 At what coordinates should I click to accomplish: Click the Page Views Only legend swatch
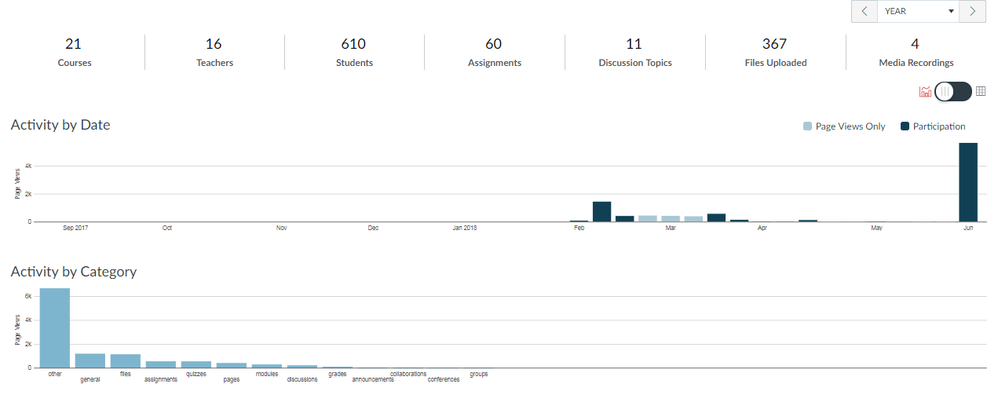808,127
